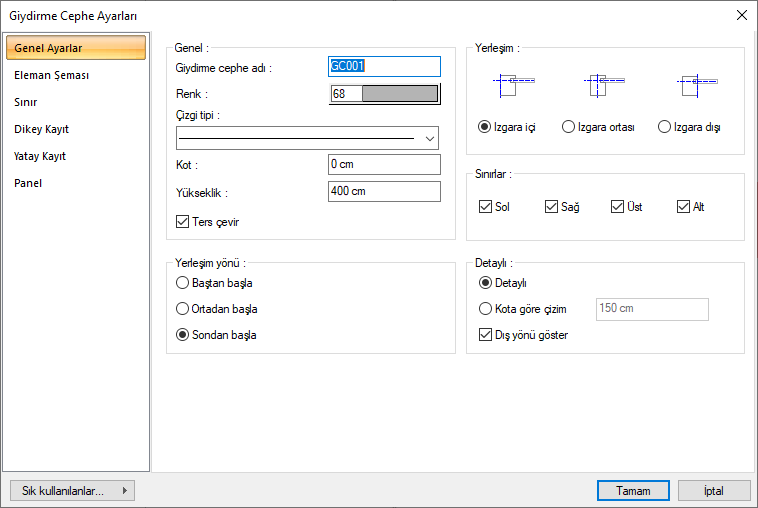The image size is (758, 508).
Task: Select the Izgara ortası radio button
Action: 569,127
